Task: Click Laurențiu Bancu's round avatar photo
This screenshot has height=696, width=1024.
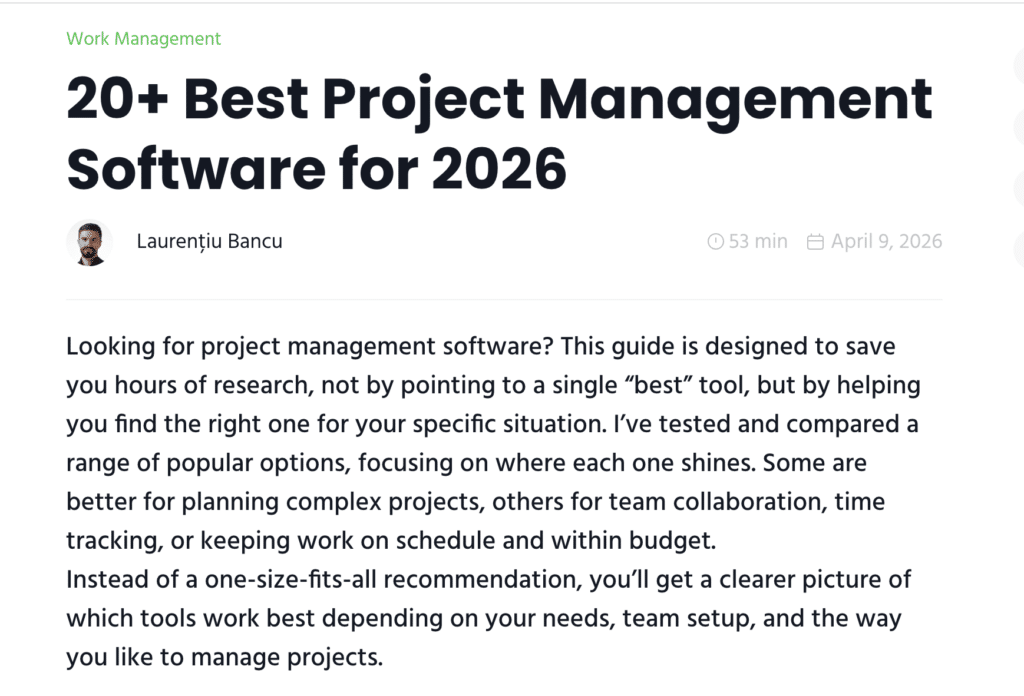Action: click(89, 244)
